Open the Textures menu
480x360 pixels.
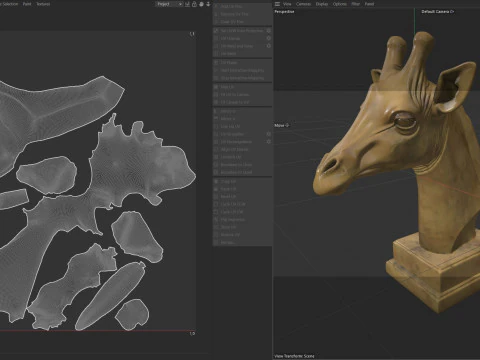[x=43, y=4]
